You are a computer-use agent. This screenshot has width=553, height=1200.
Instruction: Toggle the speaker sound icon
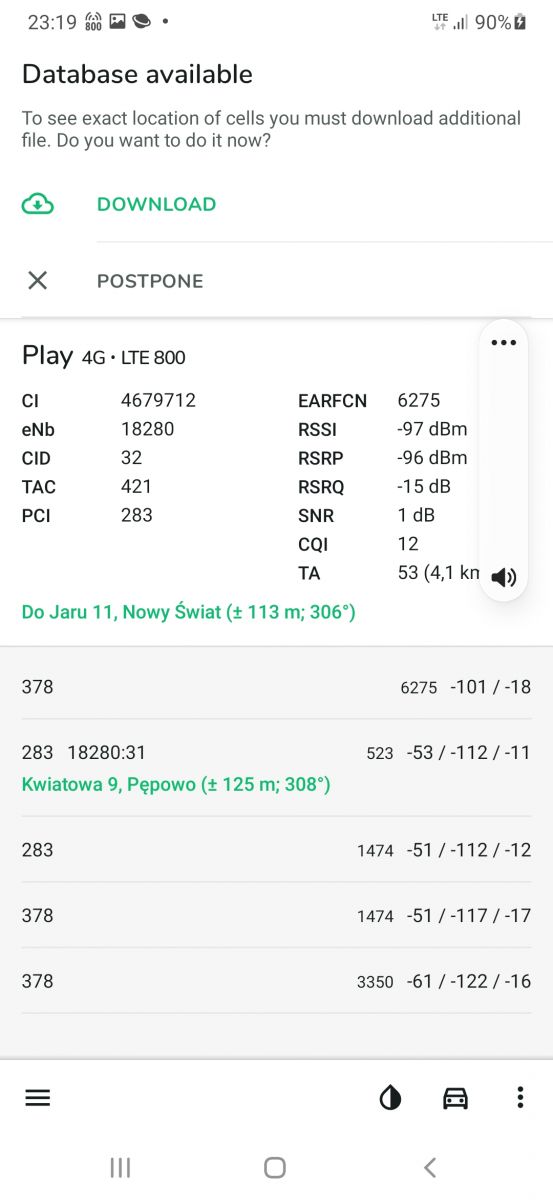pyautogui.click(x=504, y=576)
